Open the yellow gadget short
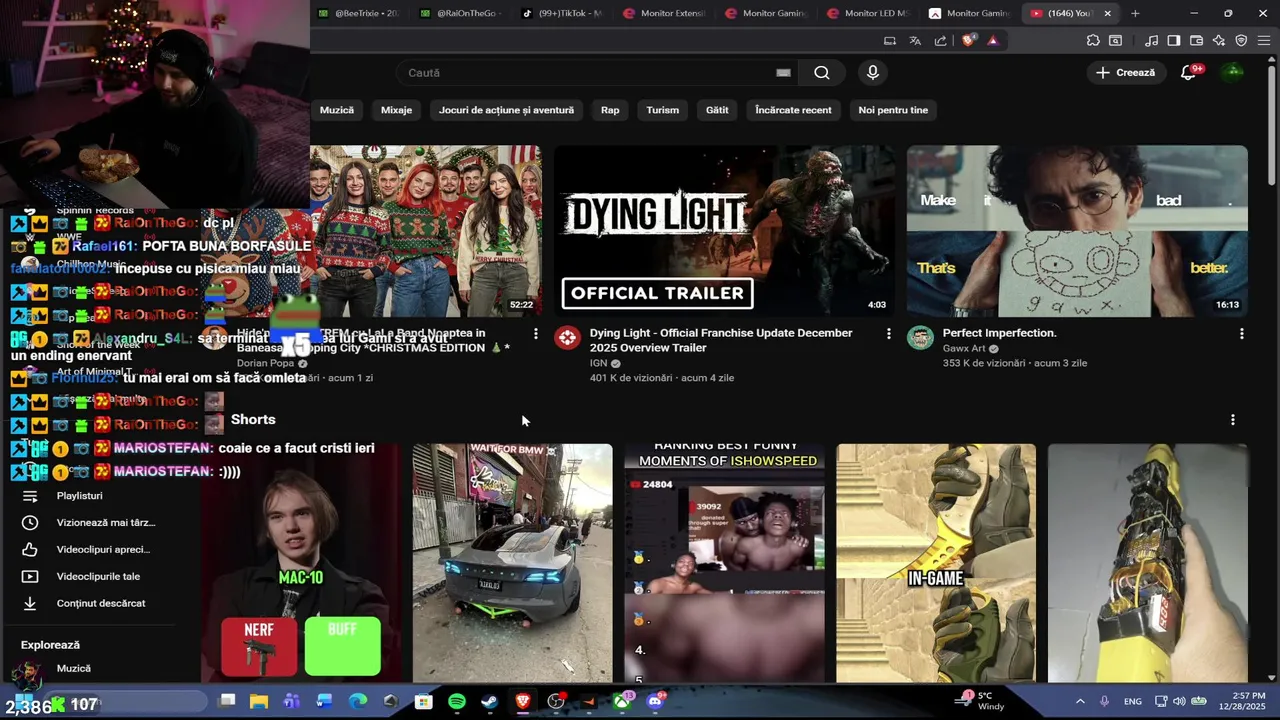The width and height of the screenshot is (1280, 720). 1147,563
